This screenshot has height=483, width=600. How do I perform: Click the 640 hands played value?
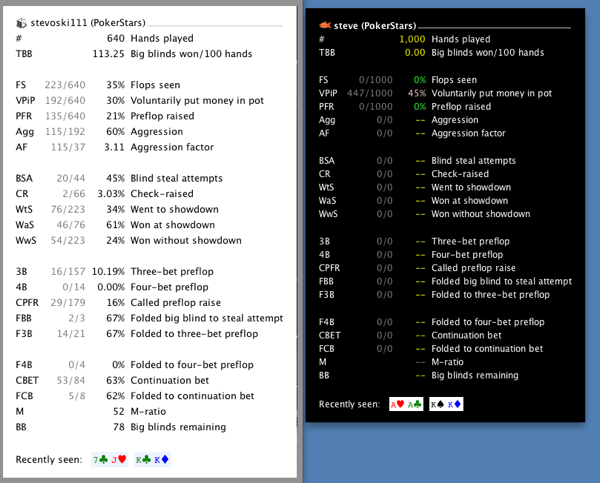point(116,38)
